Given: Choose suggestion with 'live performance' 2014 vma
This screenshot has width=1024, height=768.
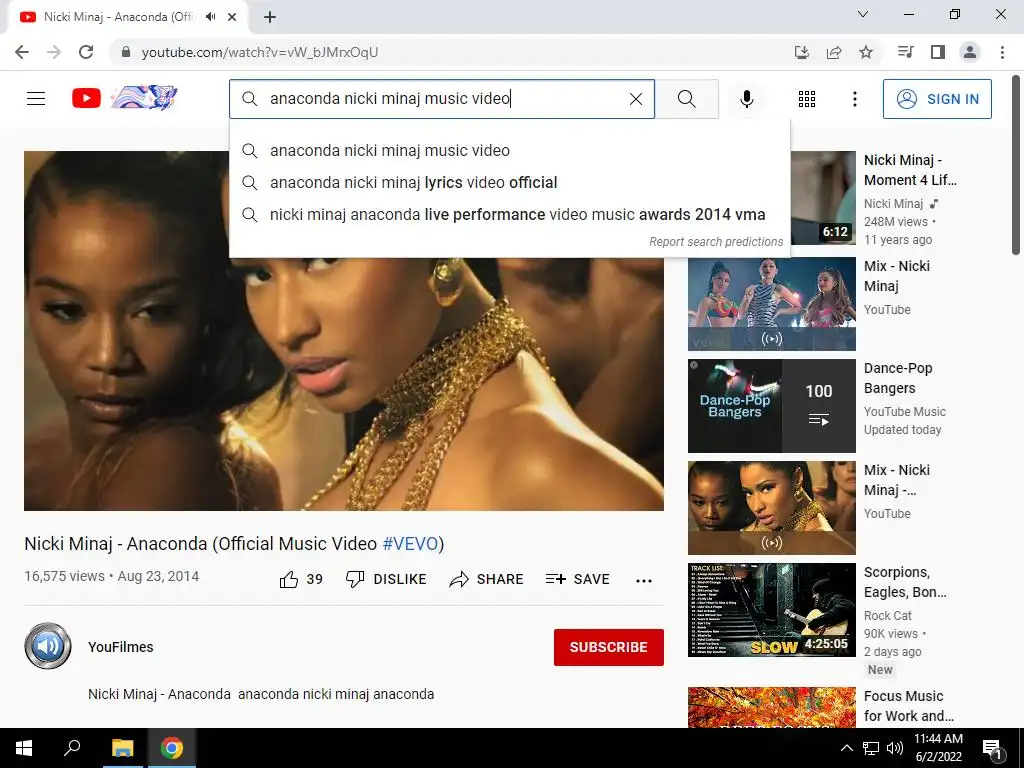Looking at the screenshot, I should (509, 214).
